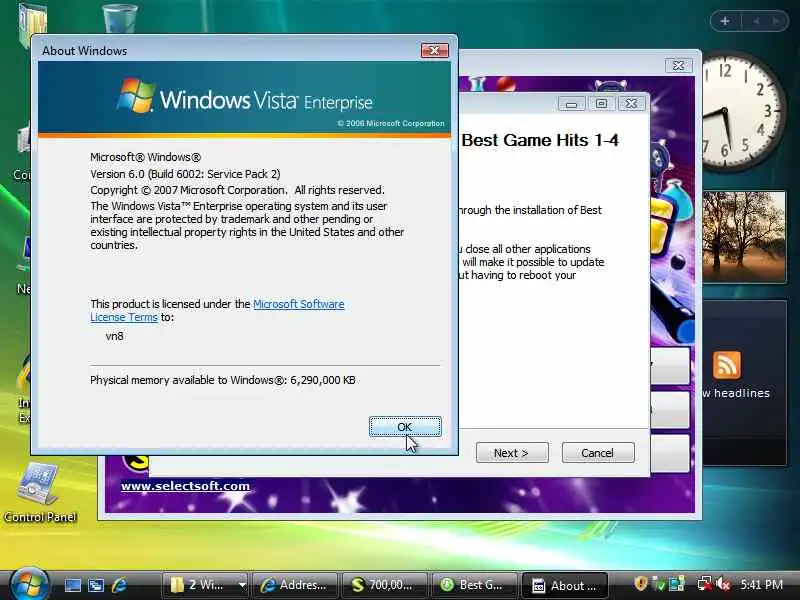Close the About Windows dialog
Screen dimensions: 800x600
[435, 50]
